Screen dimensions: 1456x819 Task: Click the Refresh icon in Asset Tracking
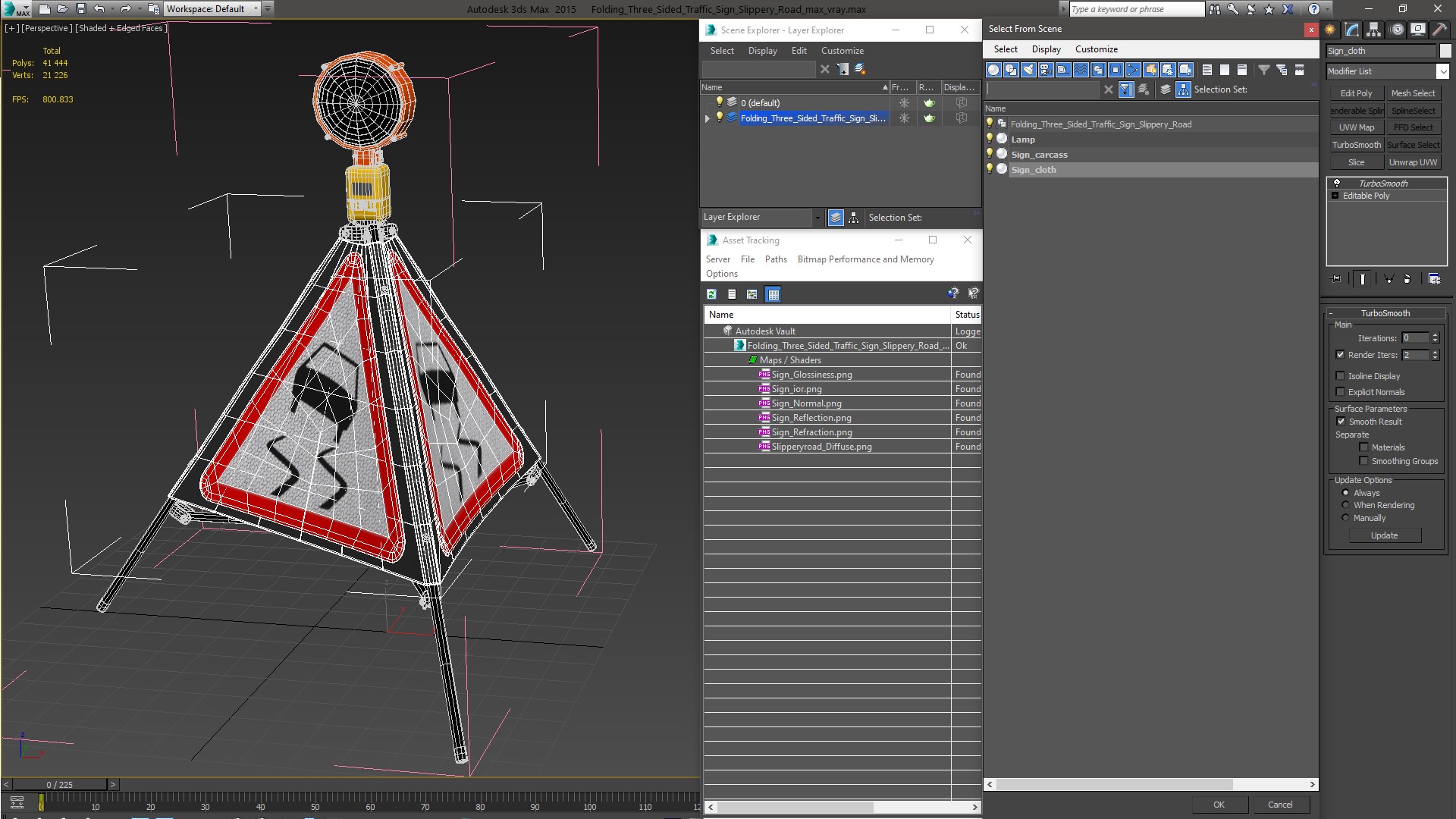coord(711,294)
